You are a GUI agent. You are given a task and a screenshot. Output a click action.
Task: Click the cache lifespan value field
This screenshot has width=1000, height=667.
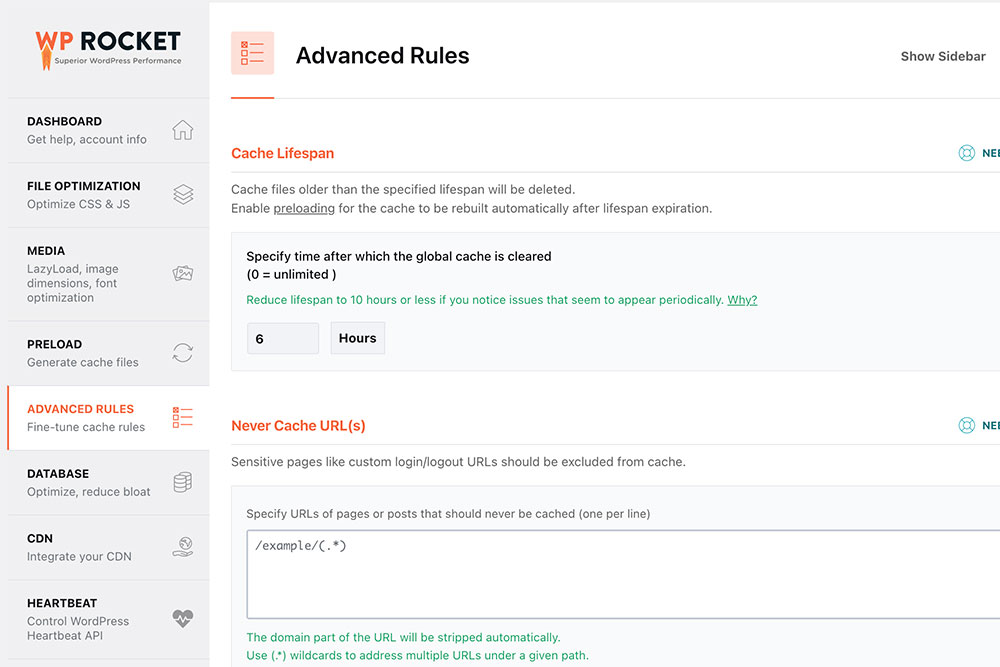click(283, 338)
